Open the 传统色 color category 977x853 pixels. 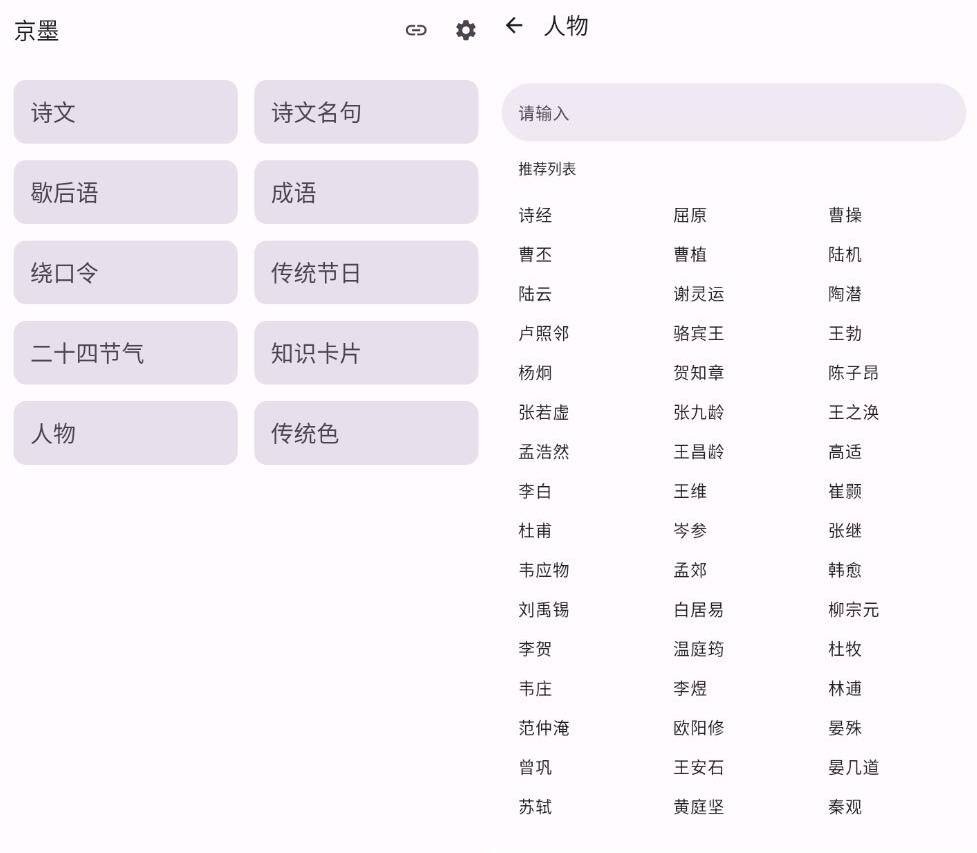click(x=366, y=433)
